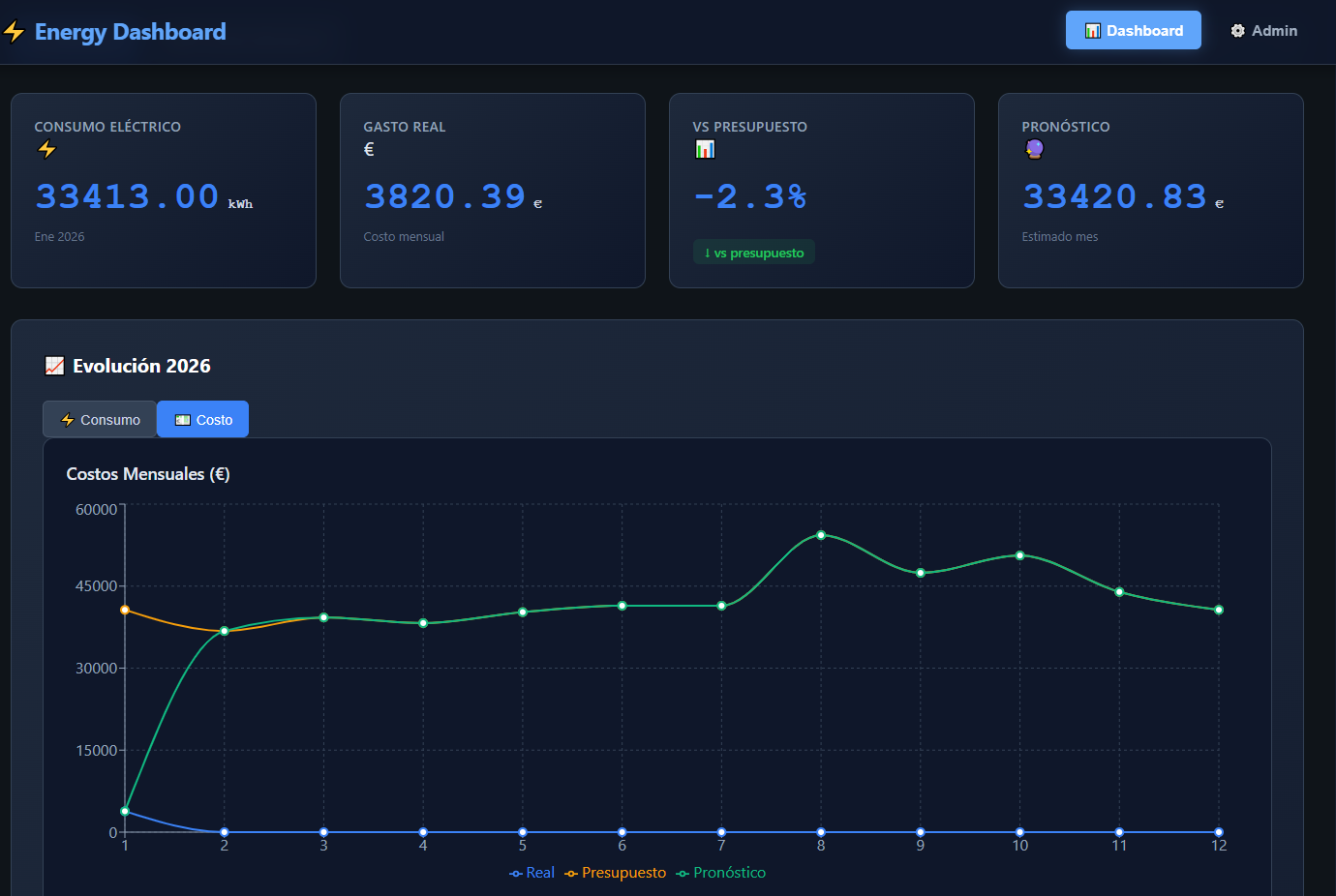Click the lightning icon on Consumo Eléctrico card
1336x896 pixels.
click(46, 150)
